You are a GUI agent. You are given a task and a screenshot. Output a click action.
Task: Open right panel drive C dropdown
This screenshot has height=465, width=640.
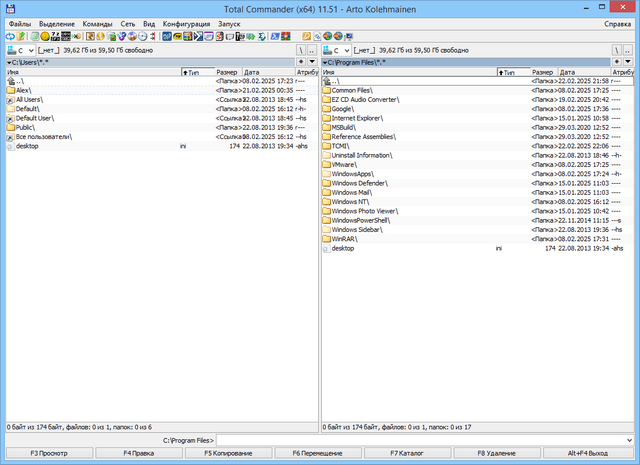click(343, 49)
